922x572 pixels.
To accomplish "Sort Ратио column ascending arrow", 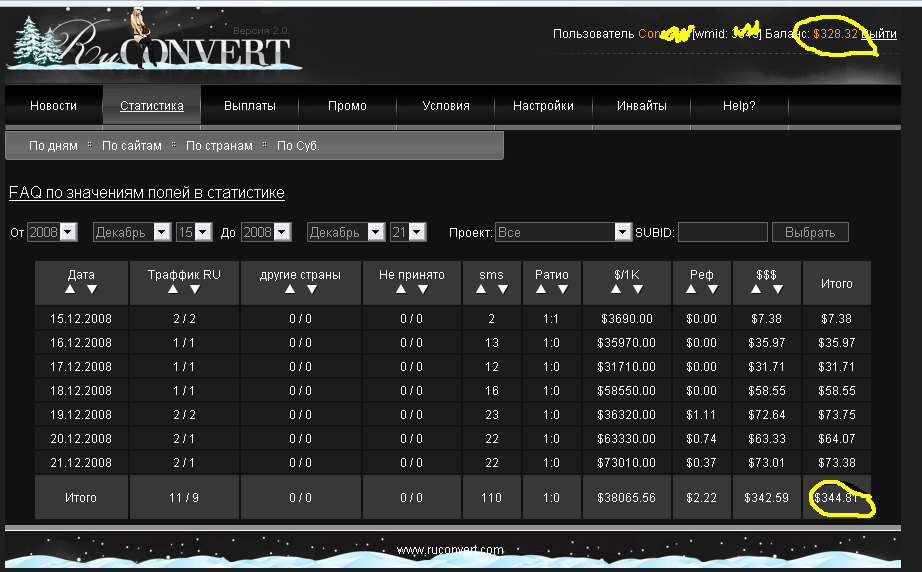I will [x=541, y=289].
